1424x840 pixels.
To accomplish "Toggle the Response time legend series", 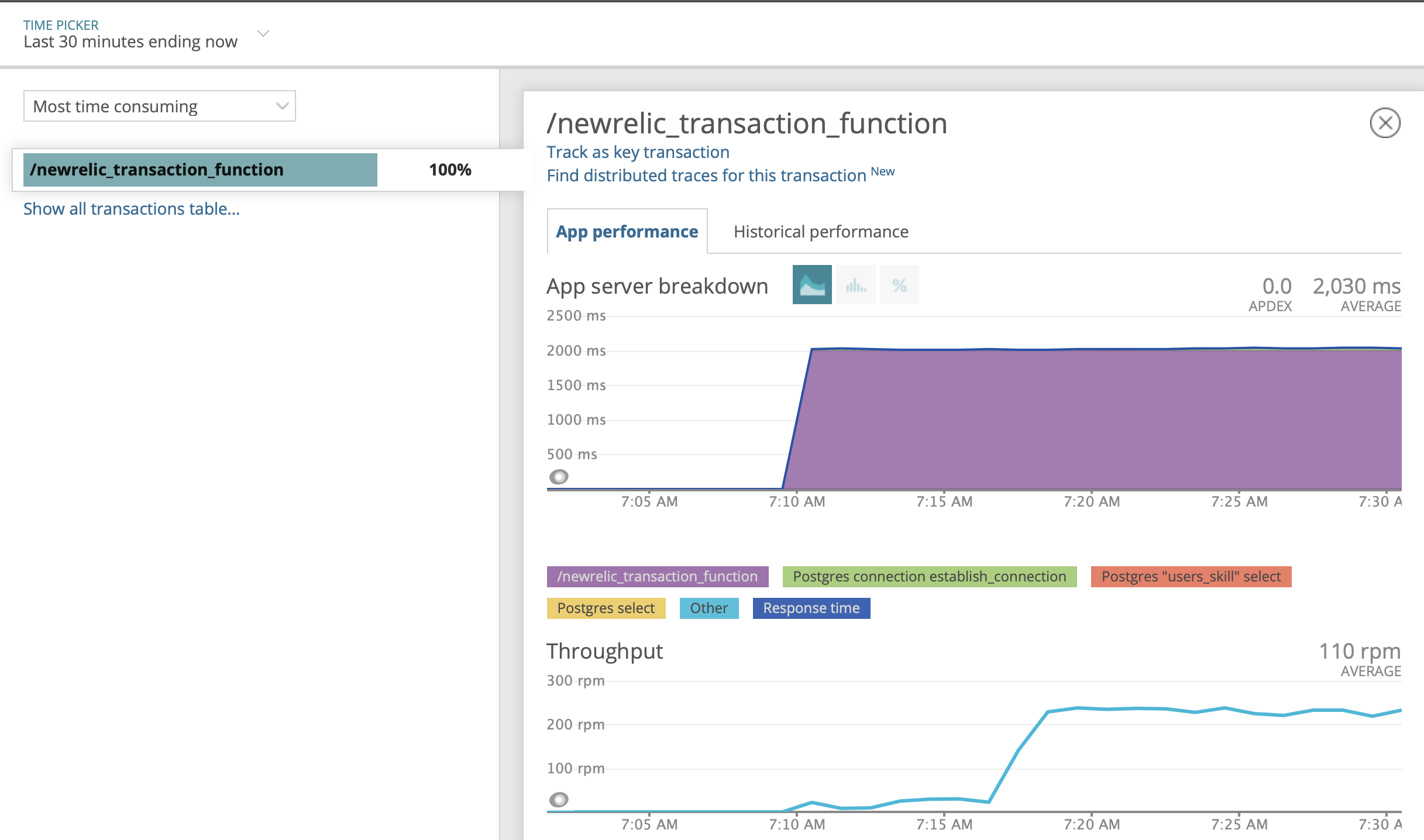I will coord(811,608).
